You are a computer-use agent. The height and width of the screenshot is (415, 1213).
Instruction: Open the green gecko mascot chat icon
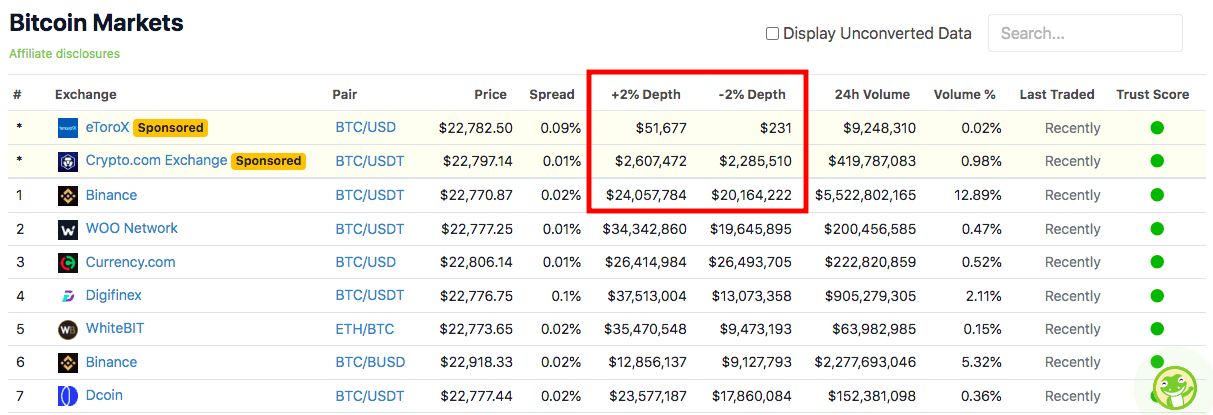(x=1175, y=383)
